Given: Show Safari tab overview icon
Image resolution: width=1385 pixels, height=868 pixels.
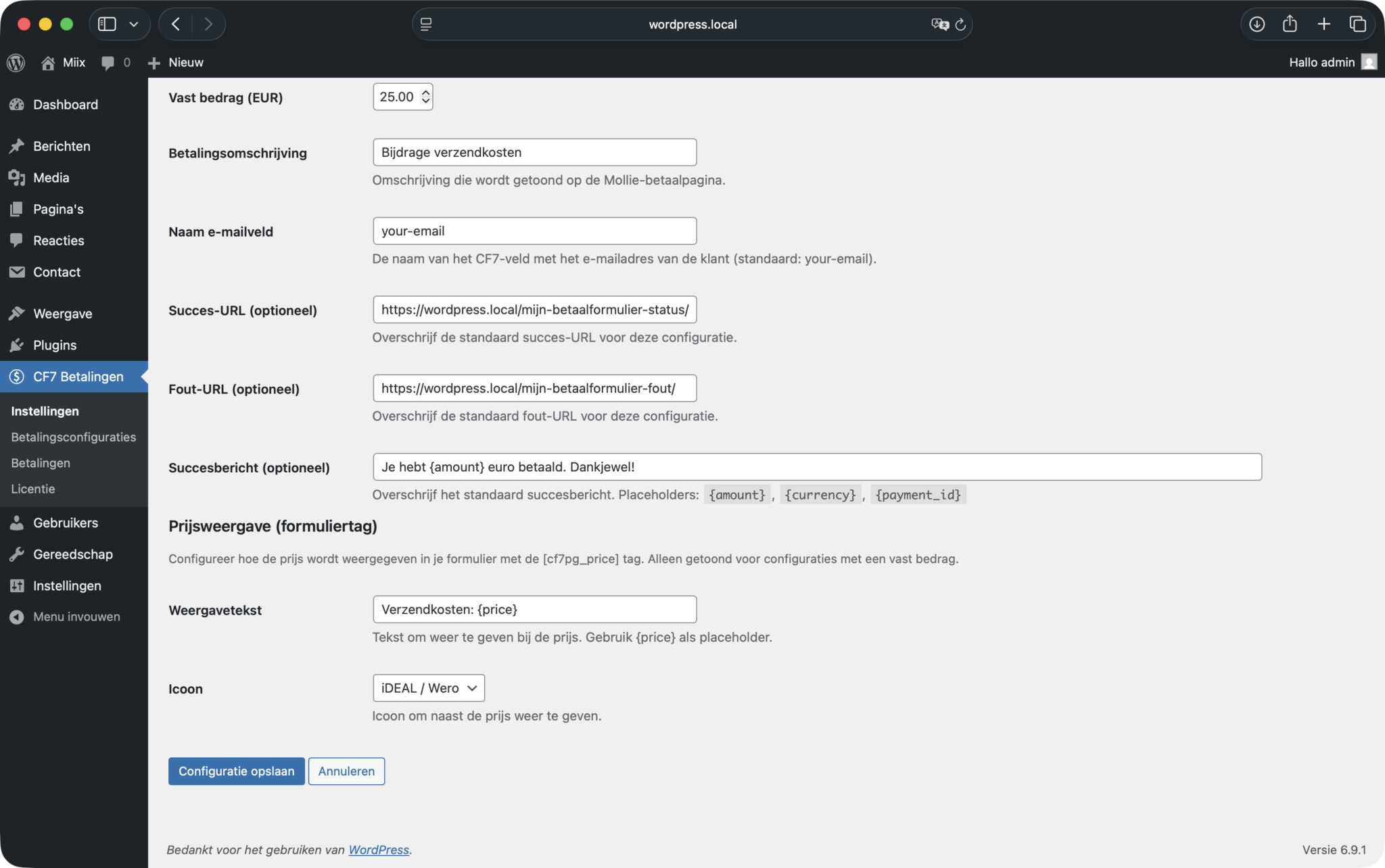Looking at the screenshot, I should click(x=1357, y=24).
